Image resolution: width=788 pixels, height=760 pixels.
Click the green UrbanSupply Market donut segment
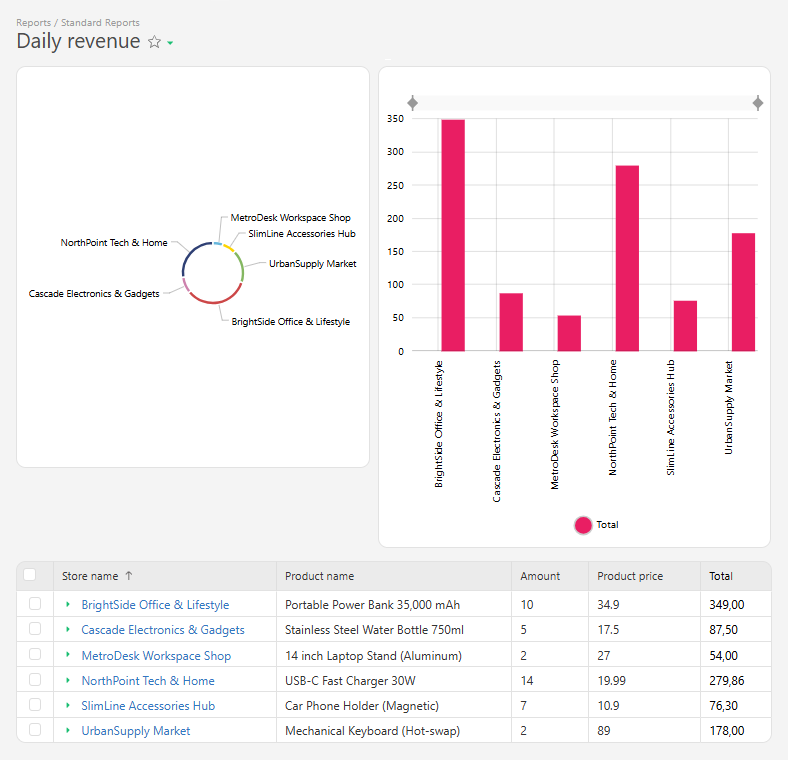click(241, 266)
